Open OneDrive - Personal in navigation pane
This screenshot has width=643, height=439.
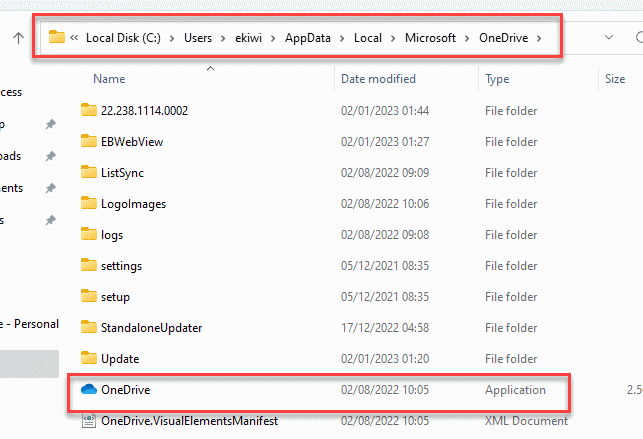[x=29, y=324]
